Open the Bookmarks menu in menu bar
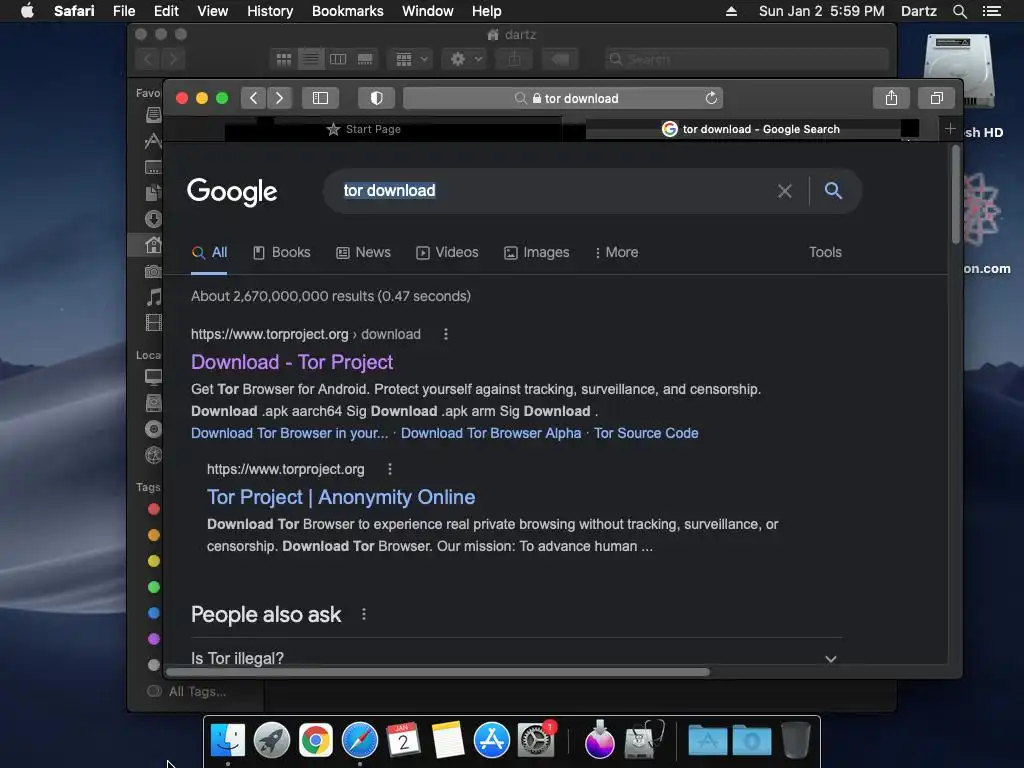 (x=347, y=11)
